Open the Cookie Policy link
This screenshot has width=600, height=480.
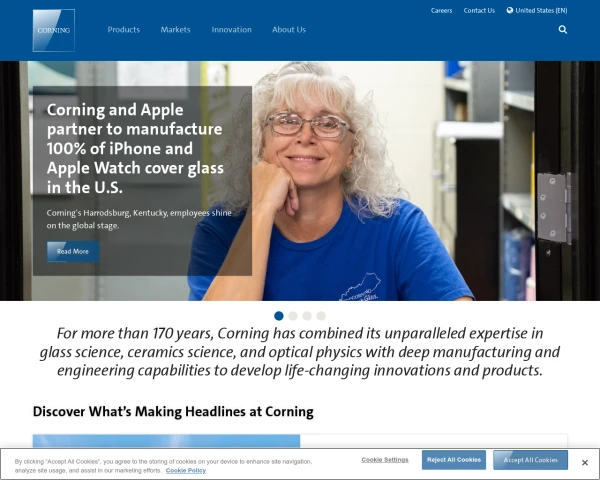(186, 470)
